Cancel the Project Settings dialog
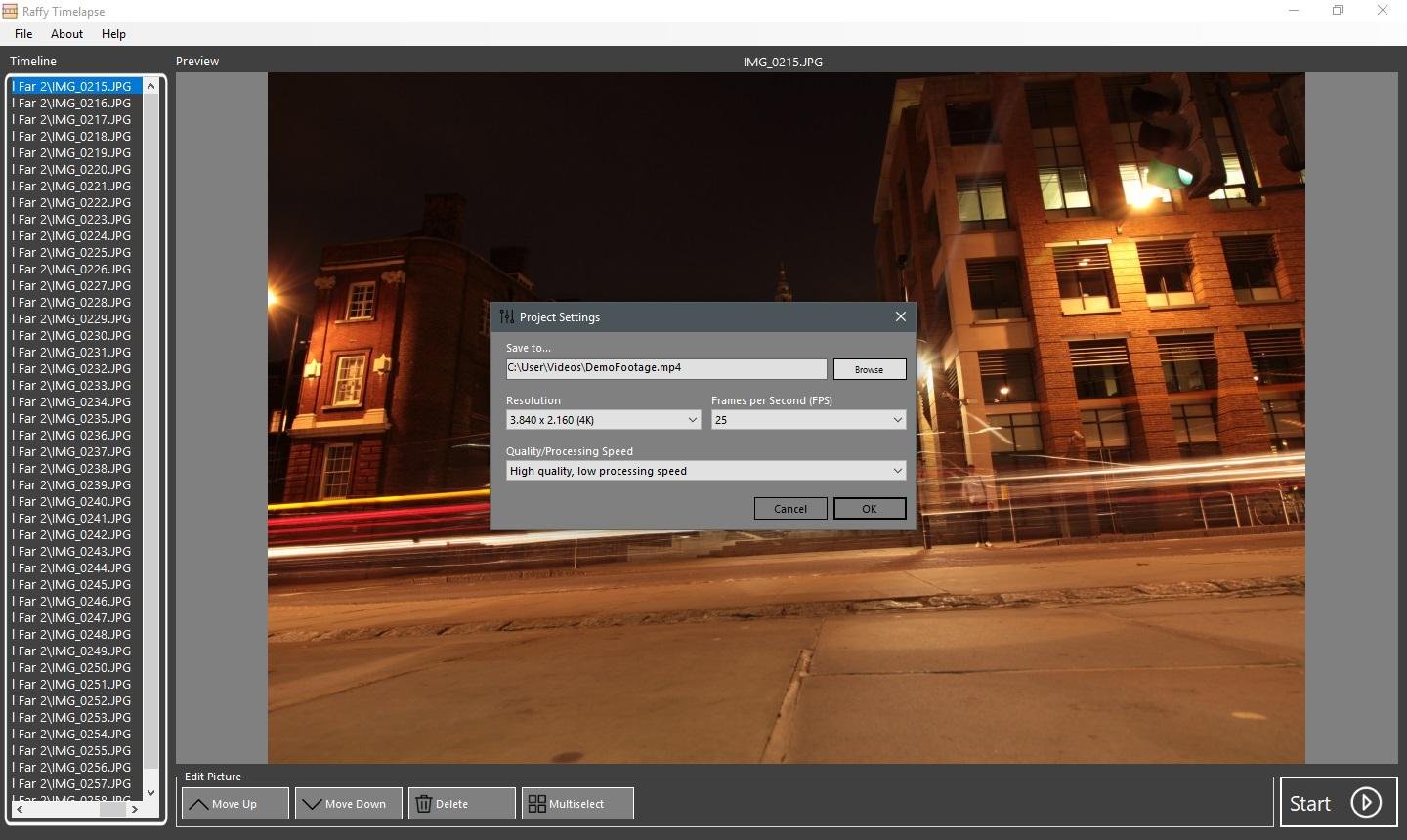The height and width of the screenshot is (840, 1407). 789,509
